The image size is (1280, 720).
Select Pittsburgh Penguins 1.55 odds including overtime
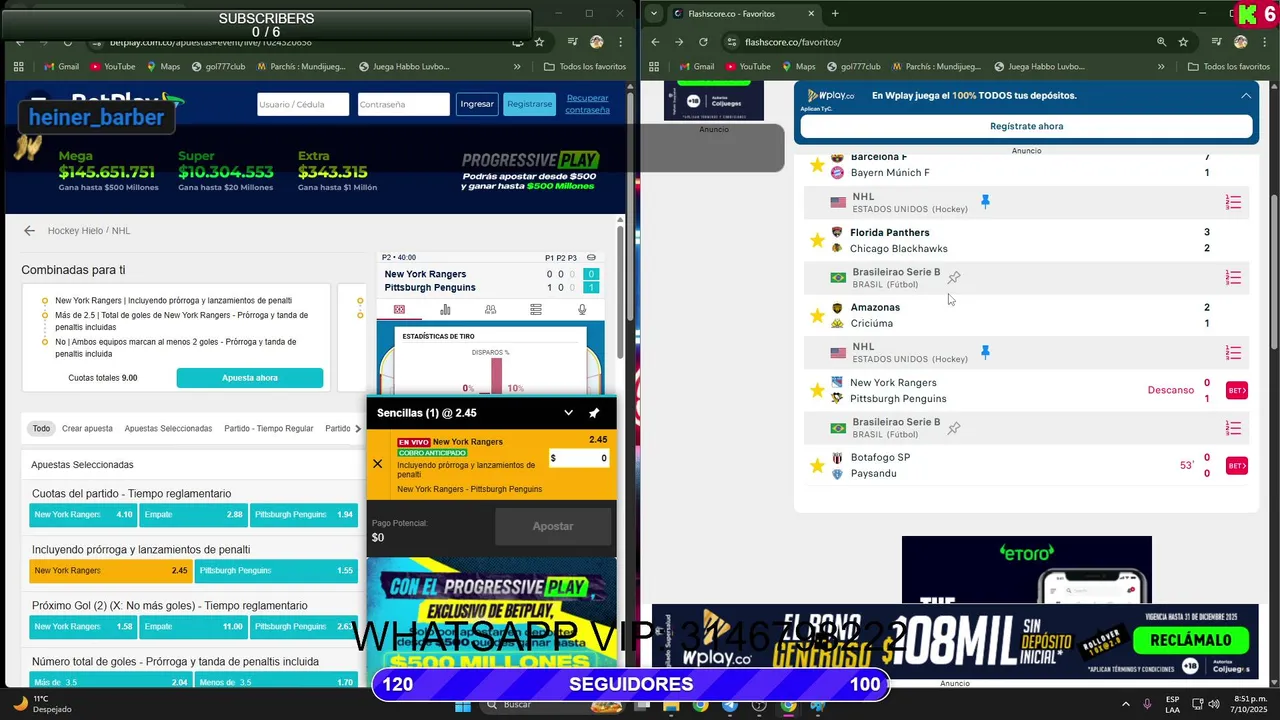pyautogui.click(x=276, y=570)
